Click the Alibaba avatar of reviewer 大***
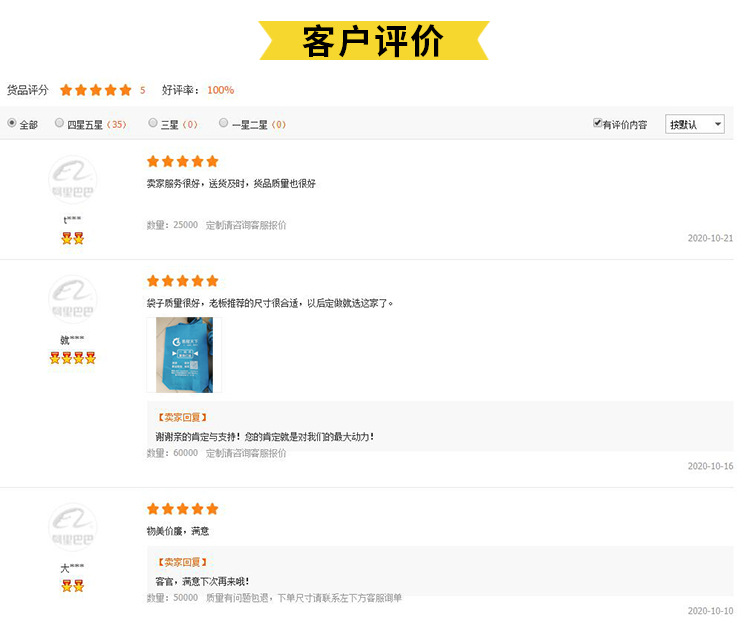Viewport: 750px width, 623px height. [x=73, y=527]
